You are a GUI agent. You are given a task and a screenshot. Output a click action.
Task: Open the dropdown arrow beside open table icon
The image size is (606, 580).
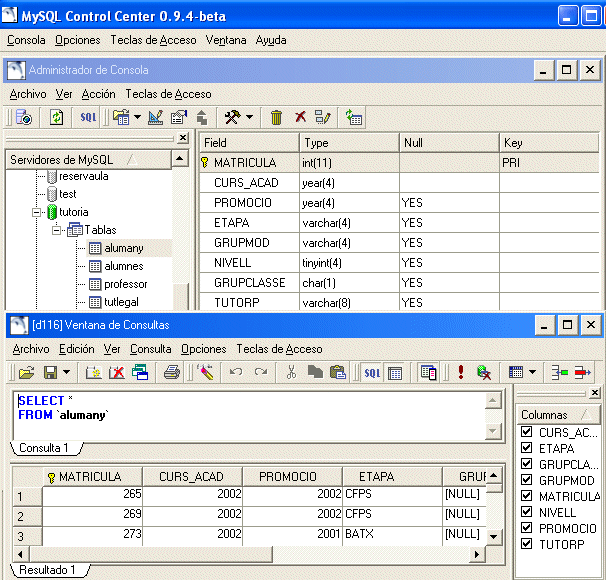[137, 117]
